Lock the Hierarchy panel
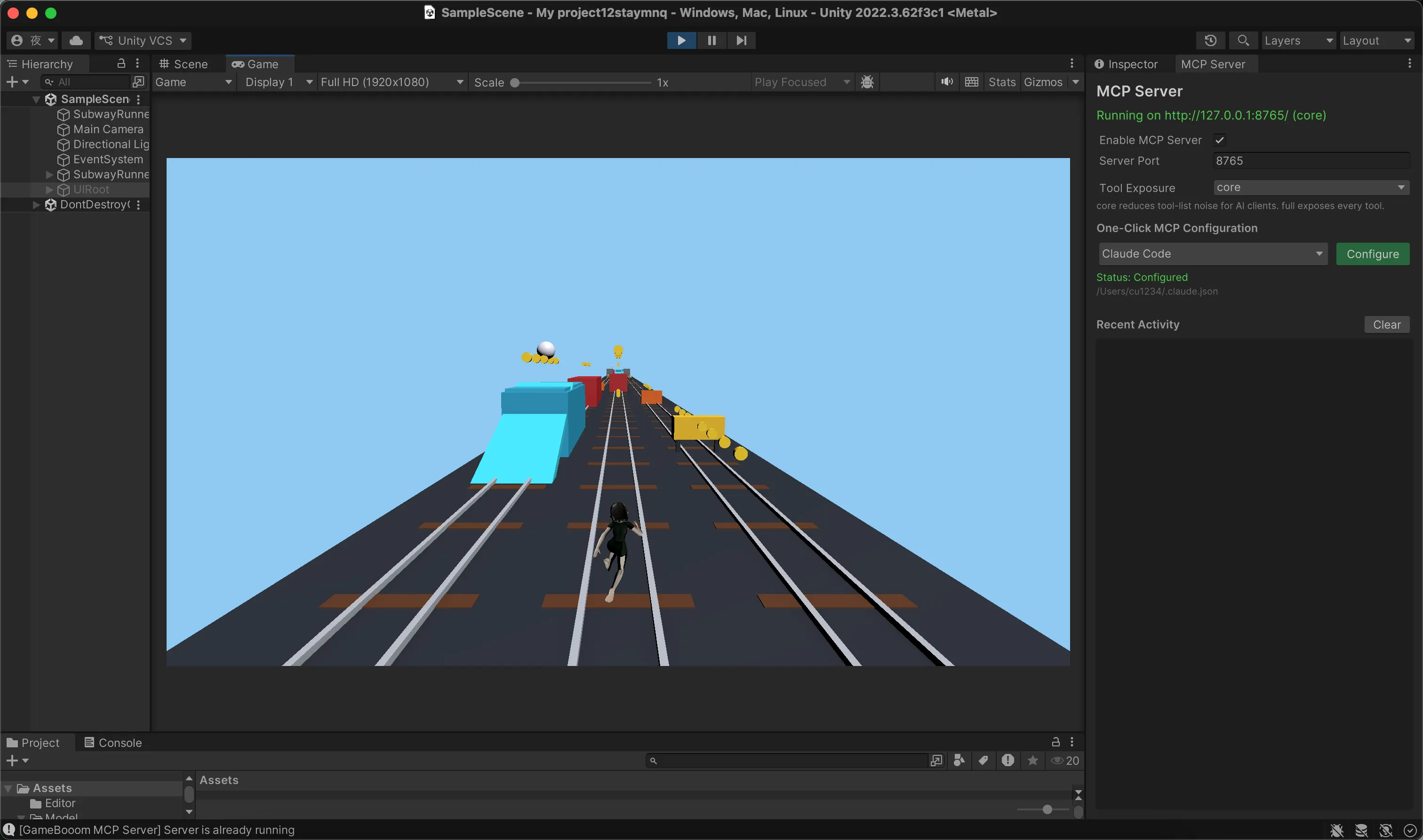 (x=121, y=63)
